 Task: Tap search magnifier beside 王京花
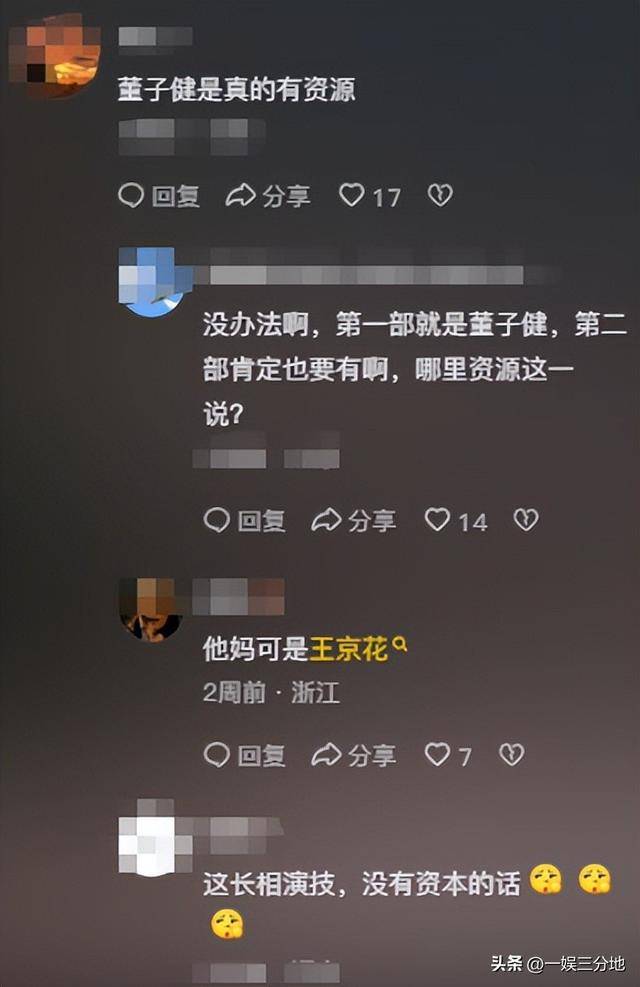tap(400, 644)
